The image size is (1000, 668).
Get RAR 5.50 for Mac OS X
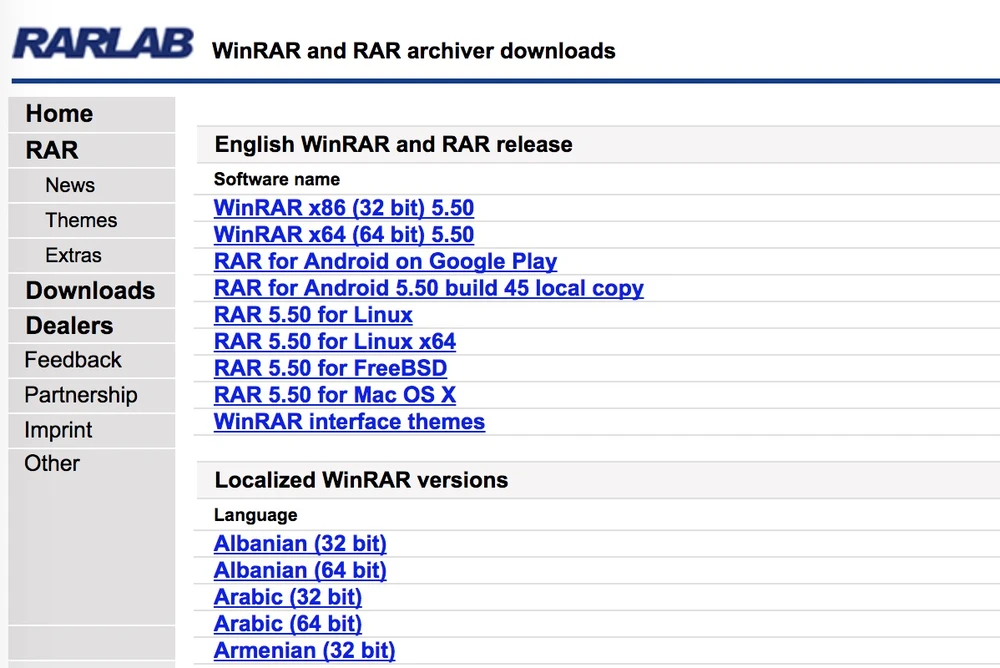(334, 395)
